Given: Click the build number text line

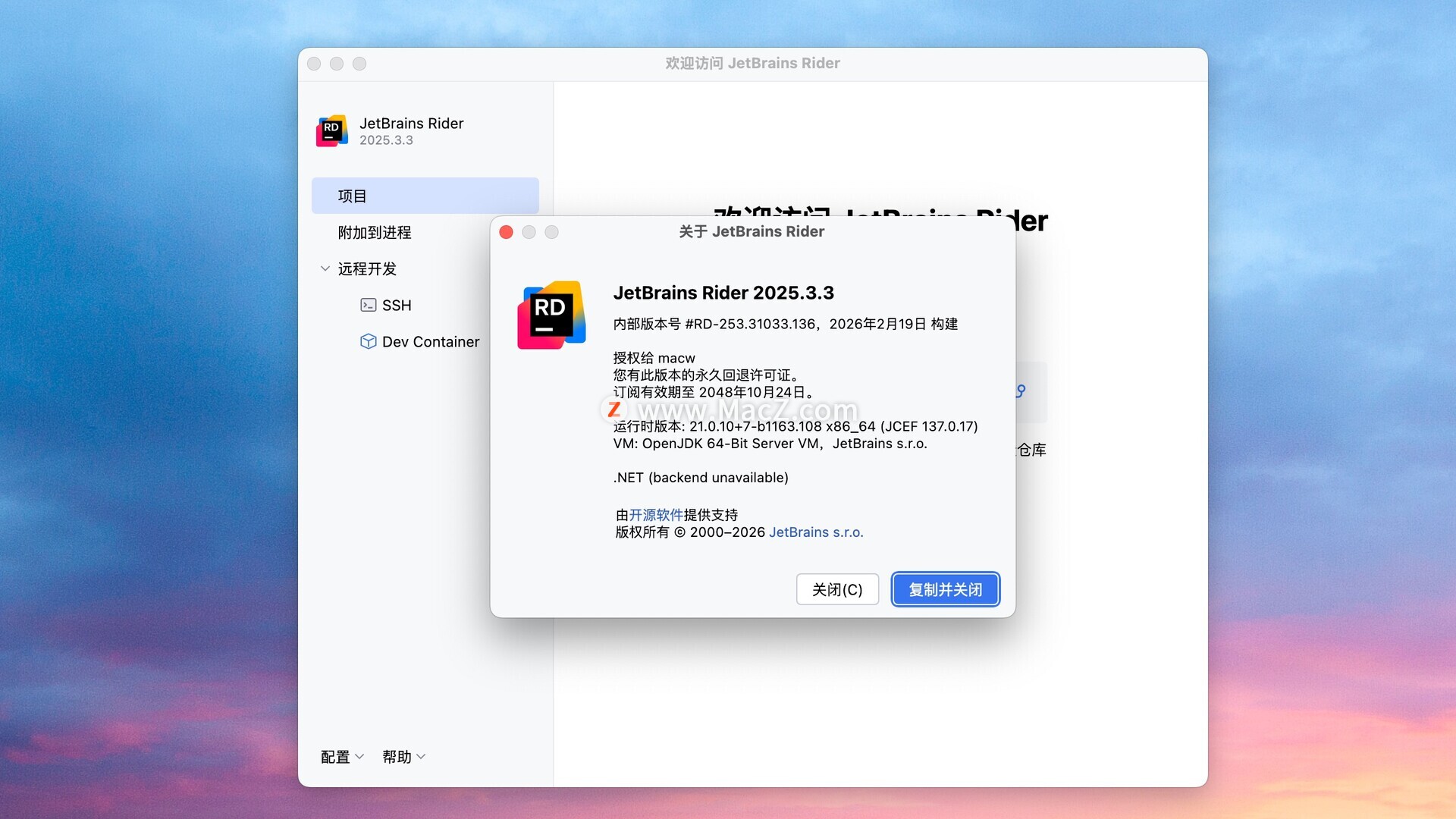Looking at the screenshot, I should 785,324.
